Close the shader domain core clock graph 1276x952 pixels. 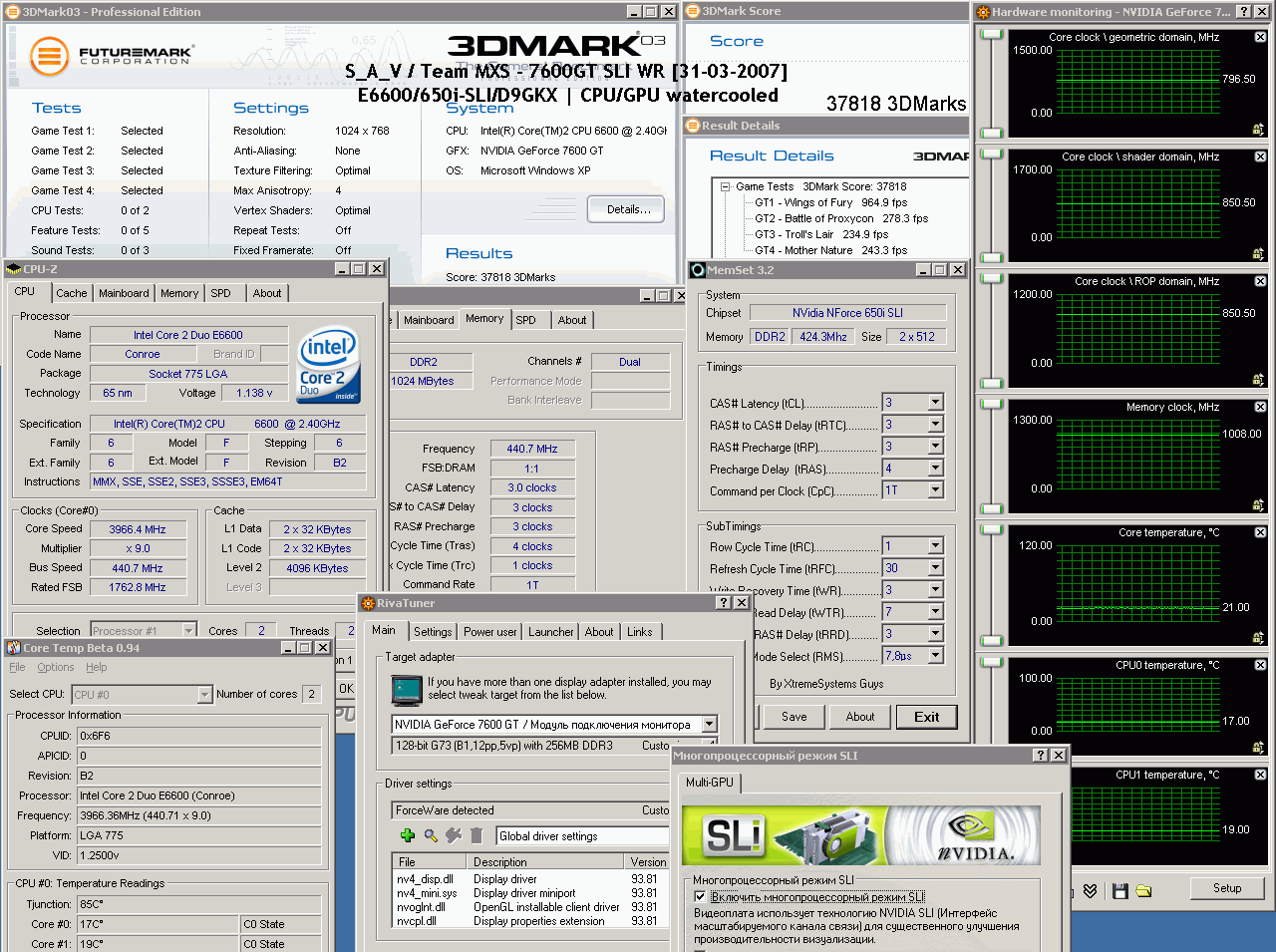click(1260, 157)
